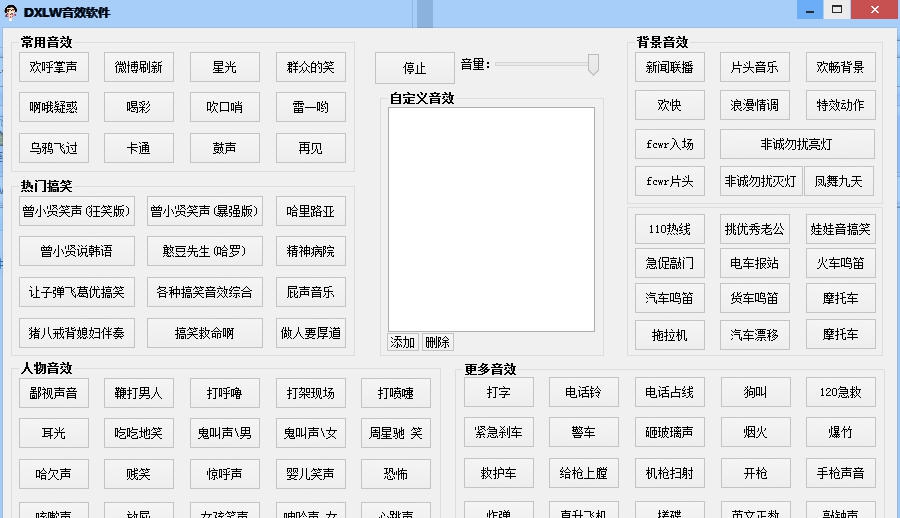Play the 片头音乐 intro music

[754, 67]
